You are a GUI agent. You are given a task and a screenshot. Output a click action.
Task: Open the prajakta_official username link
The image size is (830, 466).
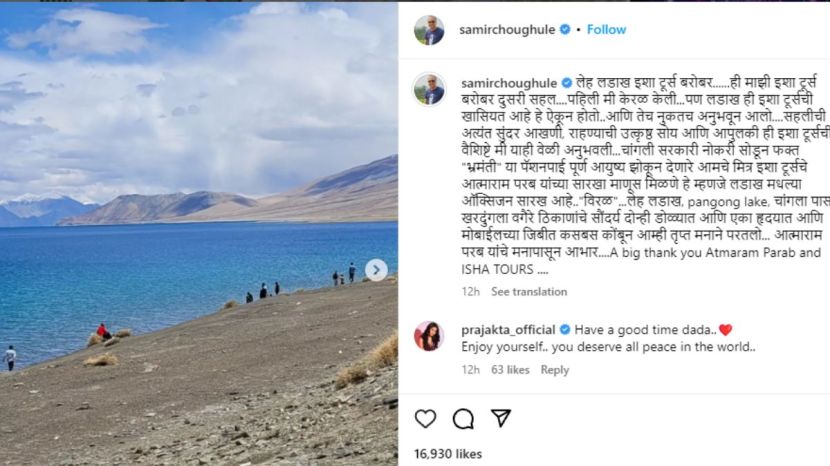(508, 330)
